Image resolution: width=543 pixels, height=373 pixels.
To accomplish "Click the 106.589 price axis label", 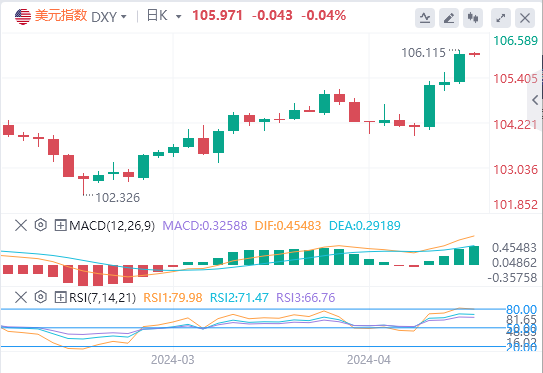I will [x=515, y=41].
